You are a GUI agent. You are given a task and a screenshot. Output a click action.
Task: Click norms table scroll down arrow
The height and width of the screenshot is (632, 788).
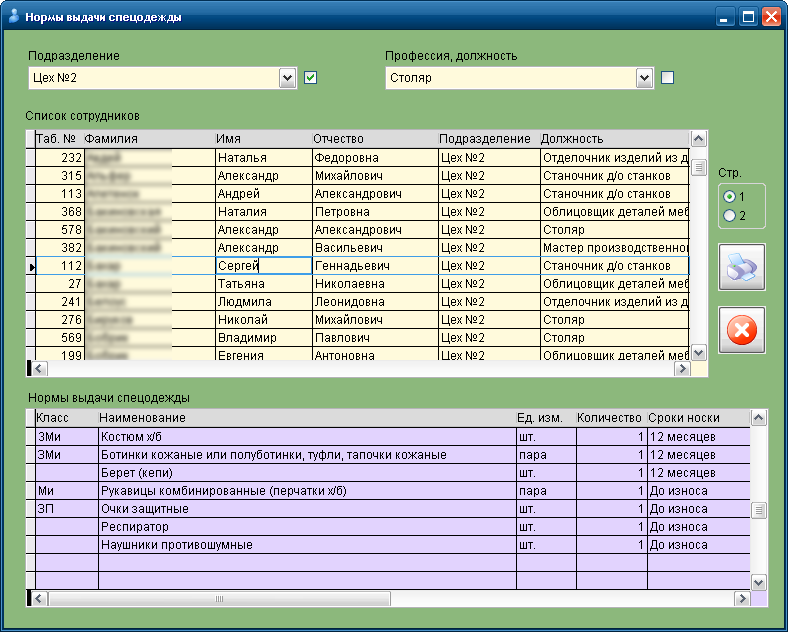coord(758,583)
